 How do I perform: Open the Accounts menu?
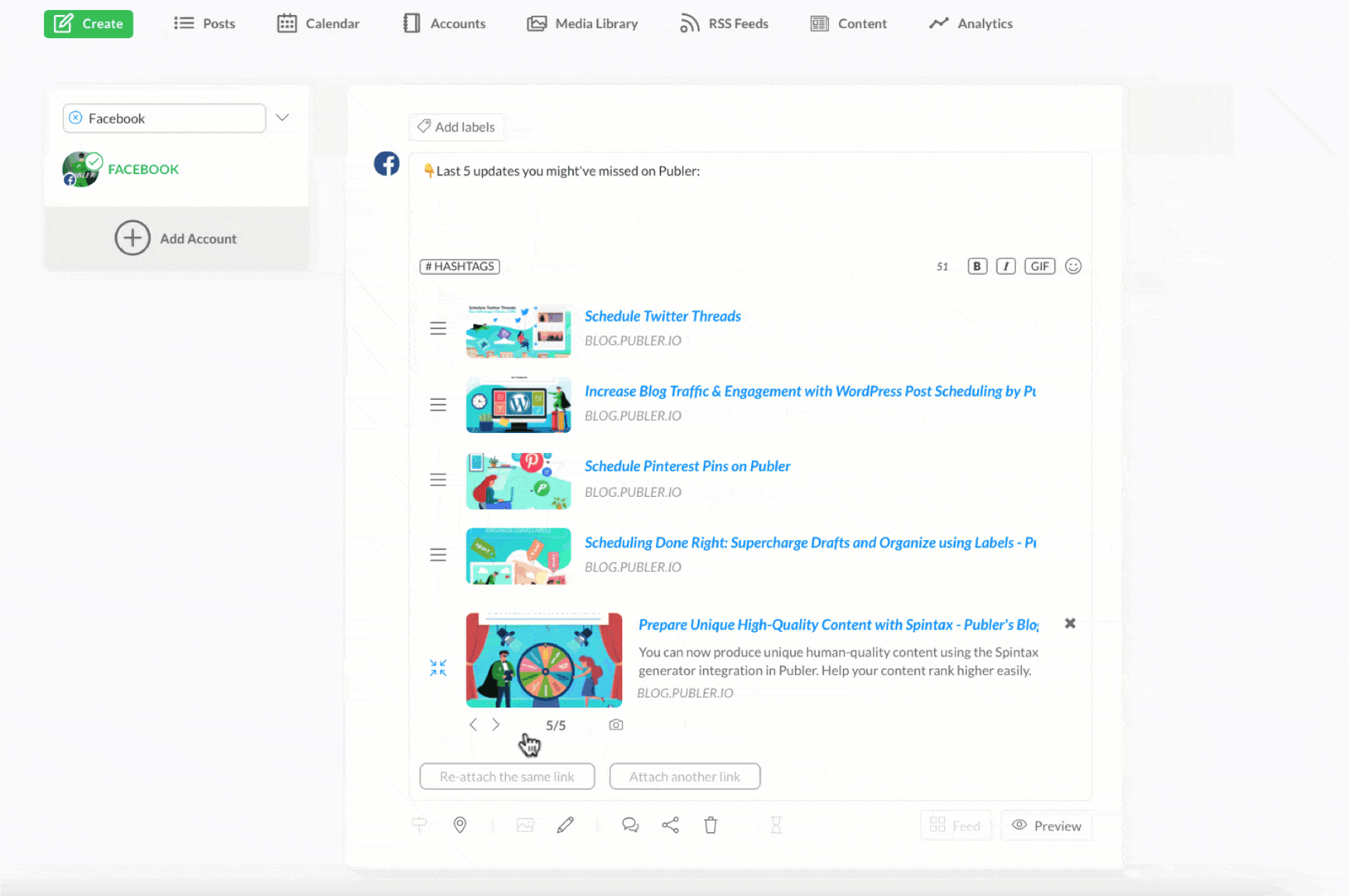pos(444,24)
